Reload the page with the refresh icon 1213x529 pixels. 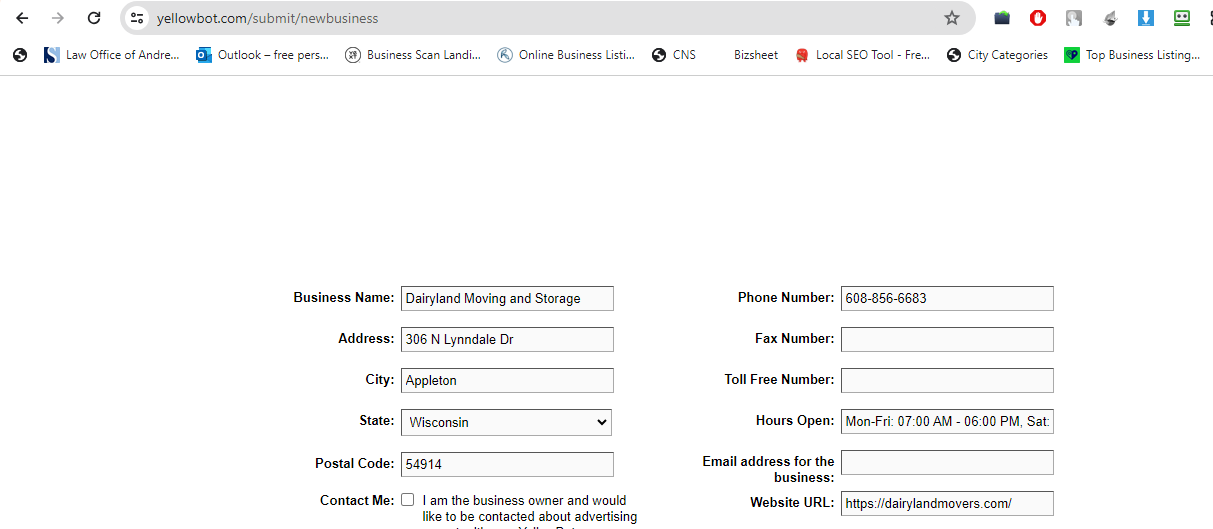pos(94,18)
